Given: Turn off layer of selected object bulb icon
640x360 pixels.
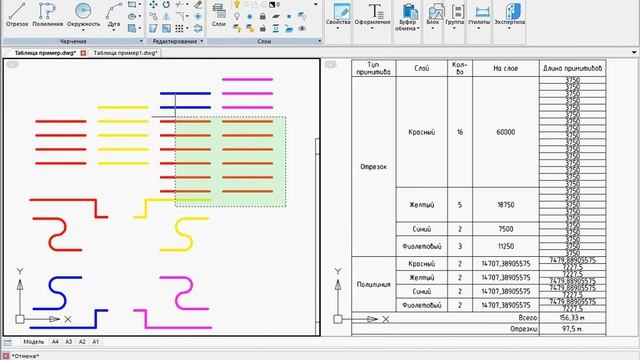Looking at the screenshot, I should (237, 16).
